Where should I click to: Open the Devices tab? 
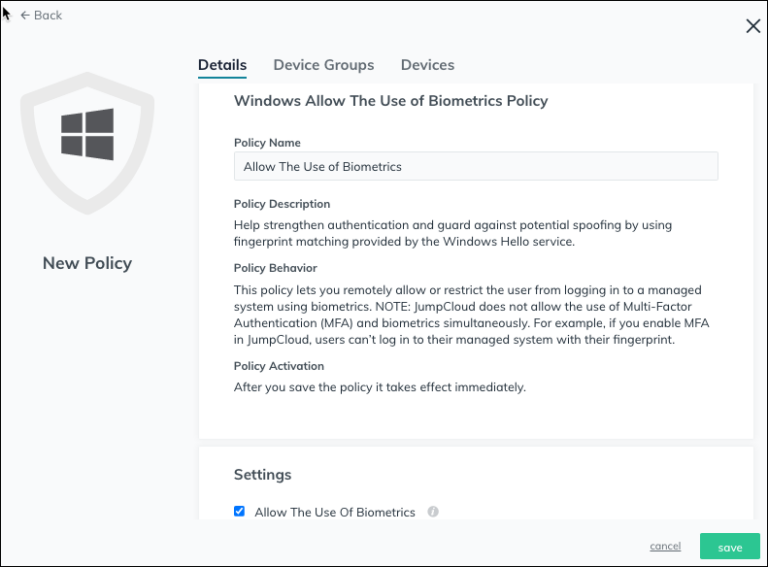click(x=427, y=65)
